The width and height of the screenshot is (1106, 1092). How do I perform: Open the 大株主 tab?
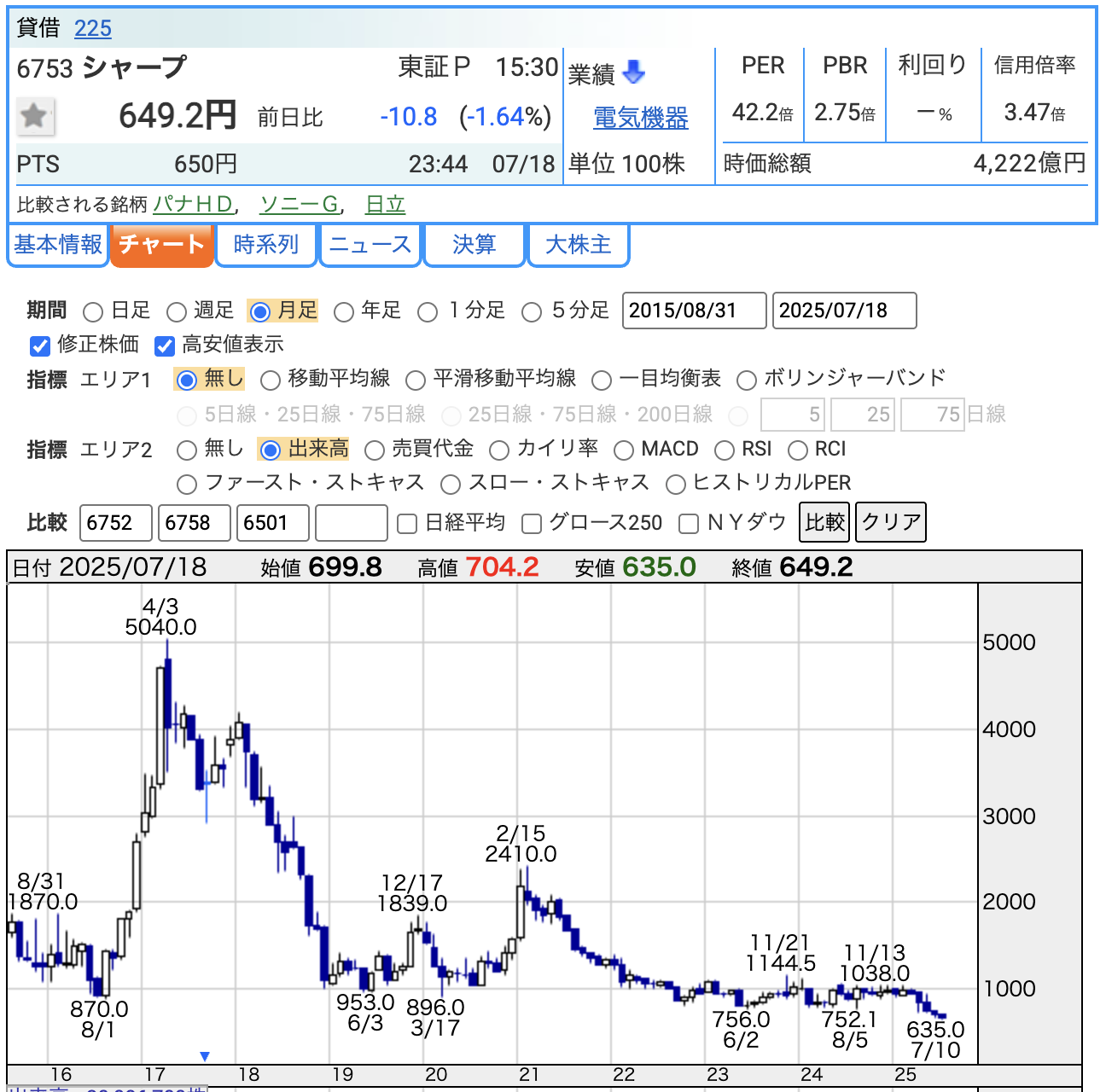(x=579, y=246)
